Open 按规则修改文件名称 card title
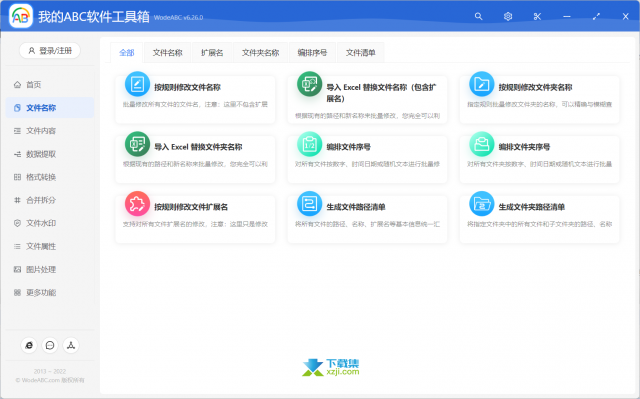This screenshot has width=640, height=399. [x=187, y=87]
